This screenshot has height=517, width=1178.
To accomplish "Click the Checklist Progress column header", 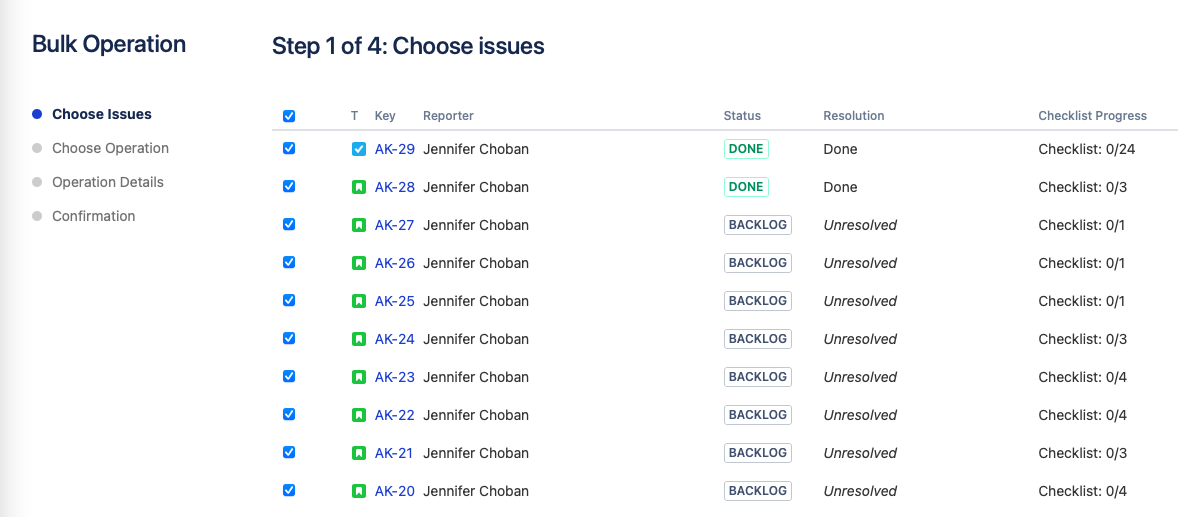I will [1092, 116].
